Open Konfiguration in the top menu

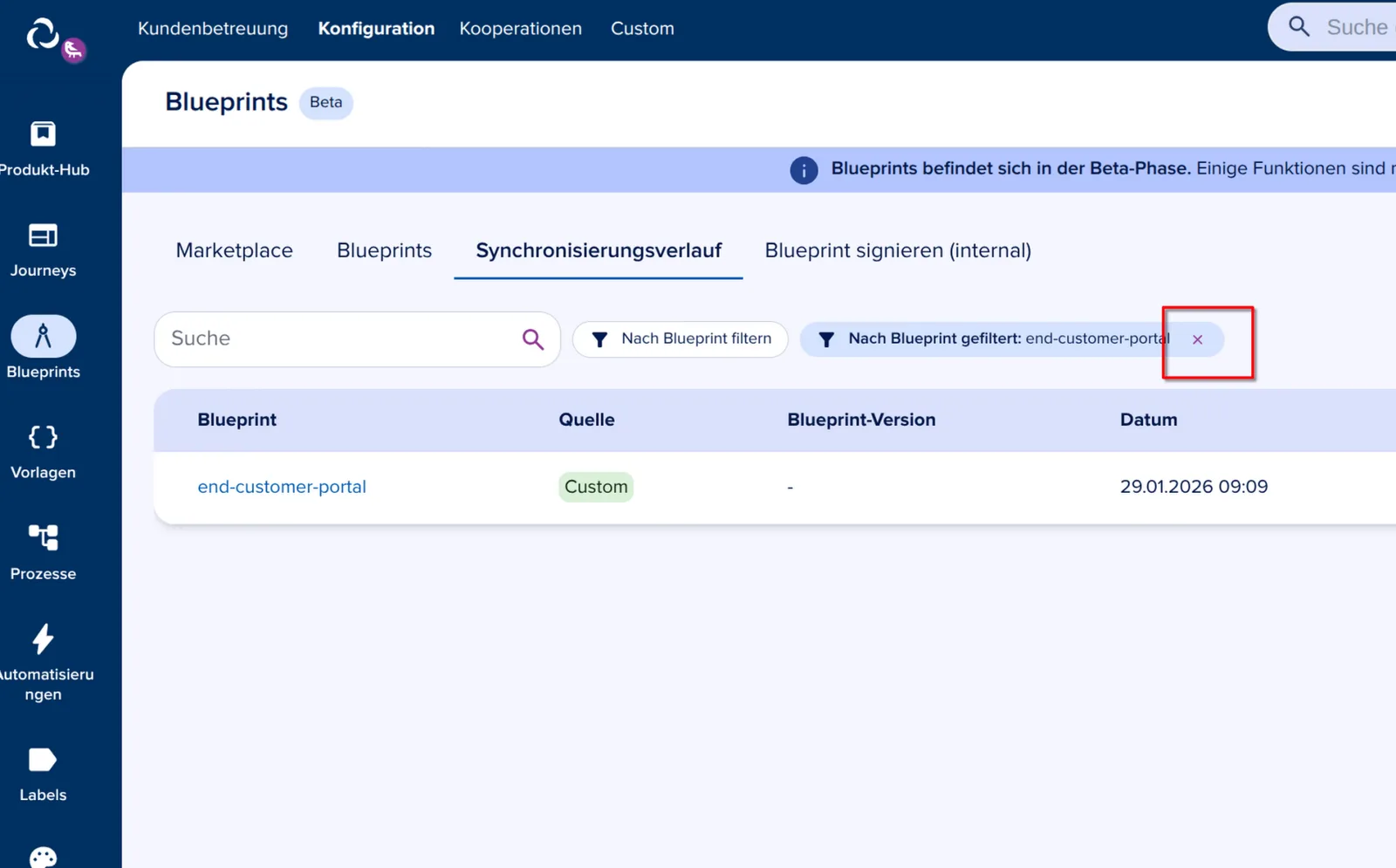376,29
